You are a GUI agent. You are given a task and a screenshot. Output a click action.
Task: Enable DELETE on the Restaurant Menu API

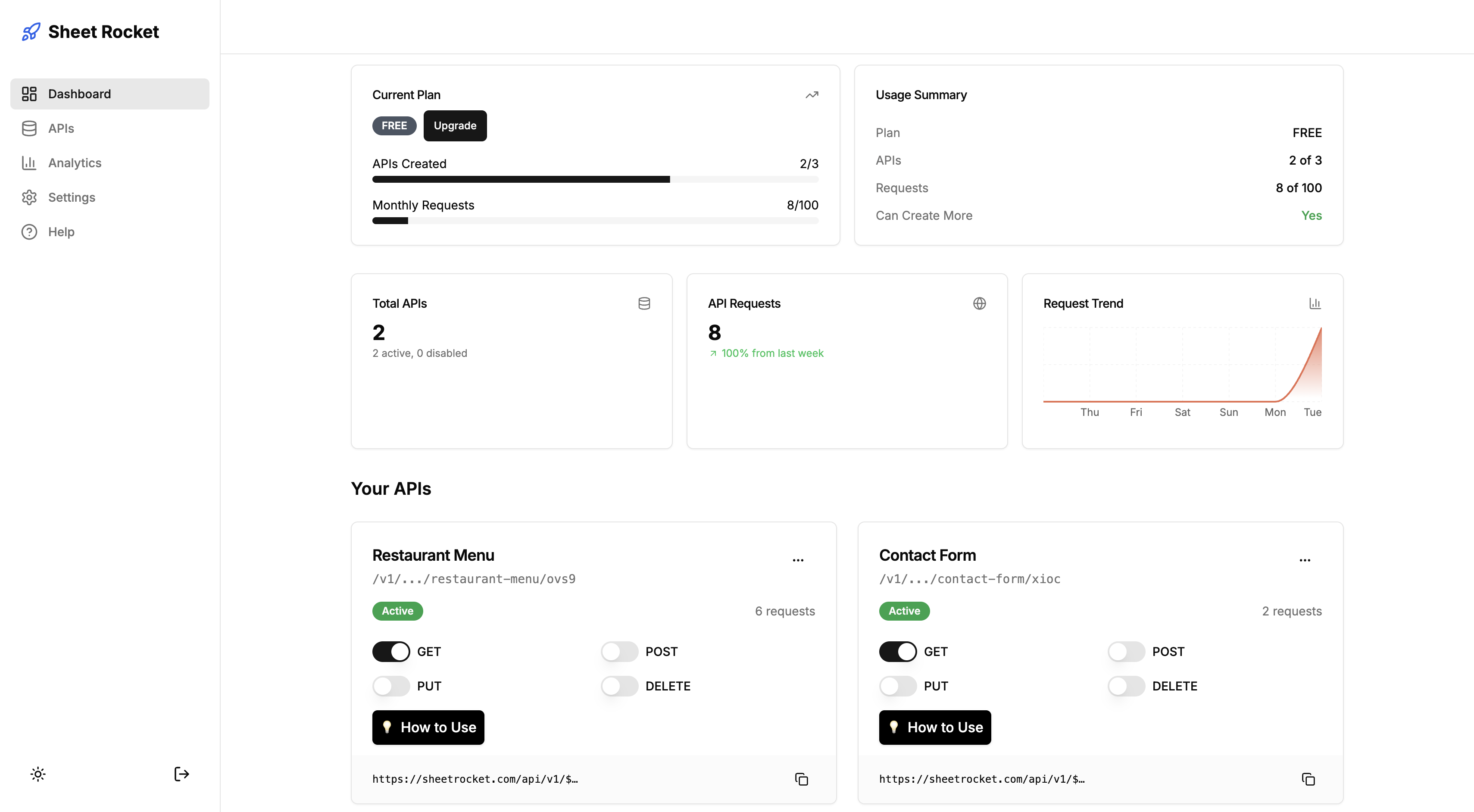click(x=619, y=686)
